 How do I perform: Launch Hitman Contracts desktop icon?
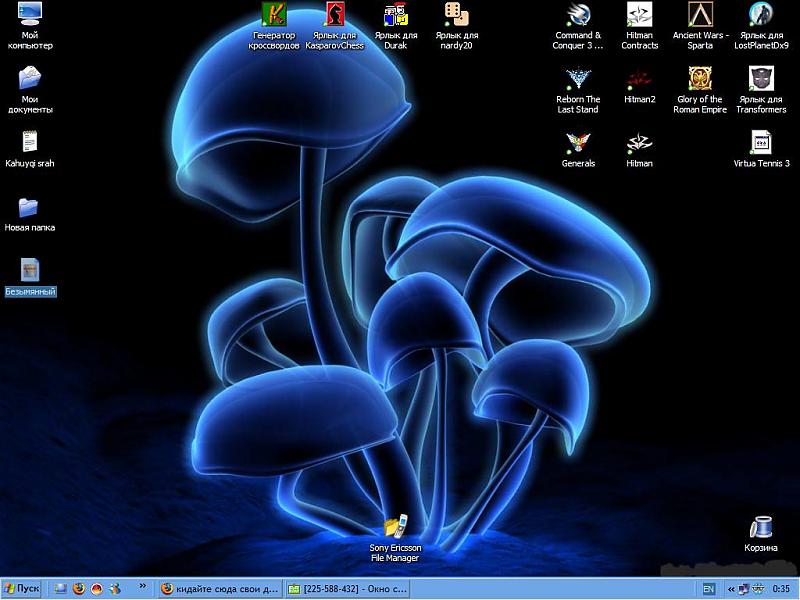click(639, 15)
